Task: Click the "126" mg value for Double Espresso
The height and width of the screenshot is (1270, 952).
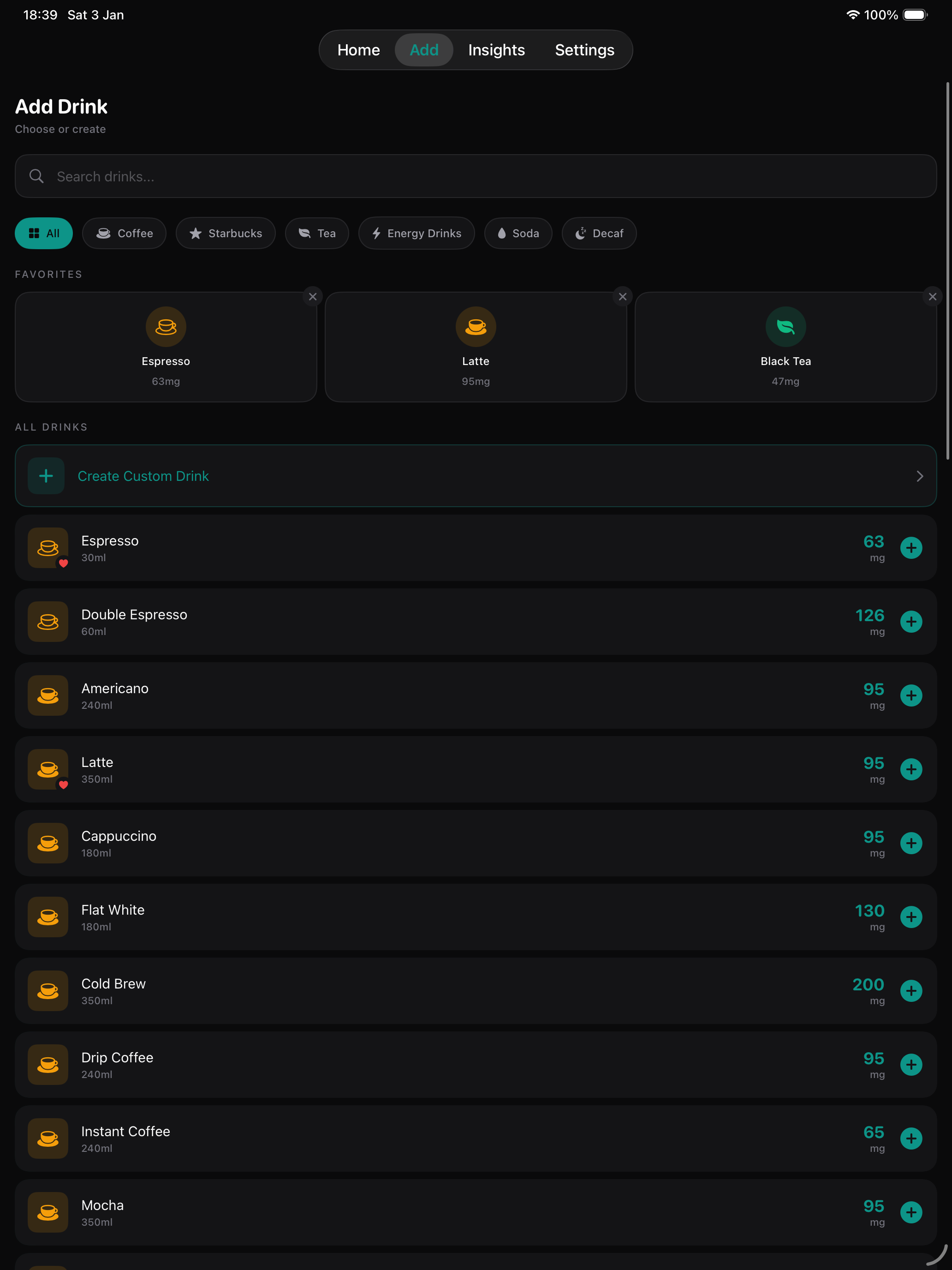Action: [x=870, y=616]
